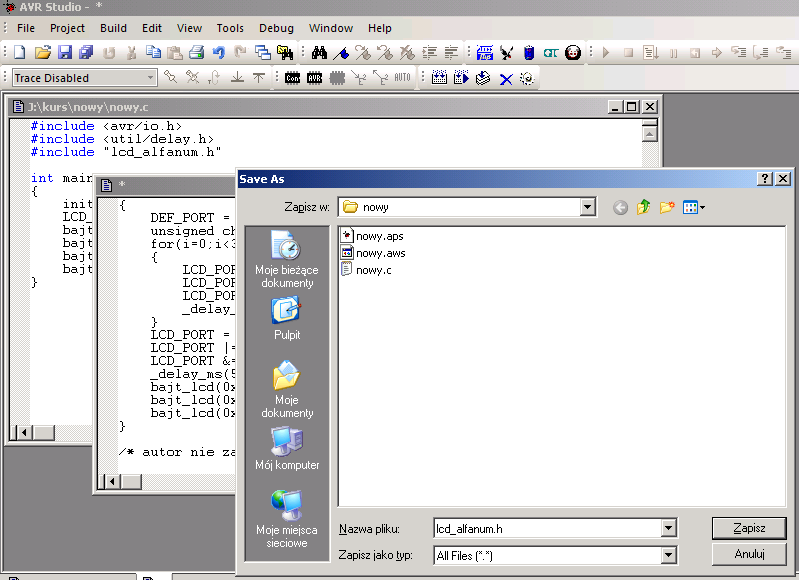799x580 pixels.
Task: Open the Debug menu
Action: [276, 28]
